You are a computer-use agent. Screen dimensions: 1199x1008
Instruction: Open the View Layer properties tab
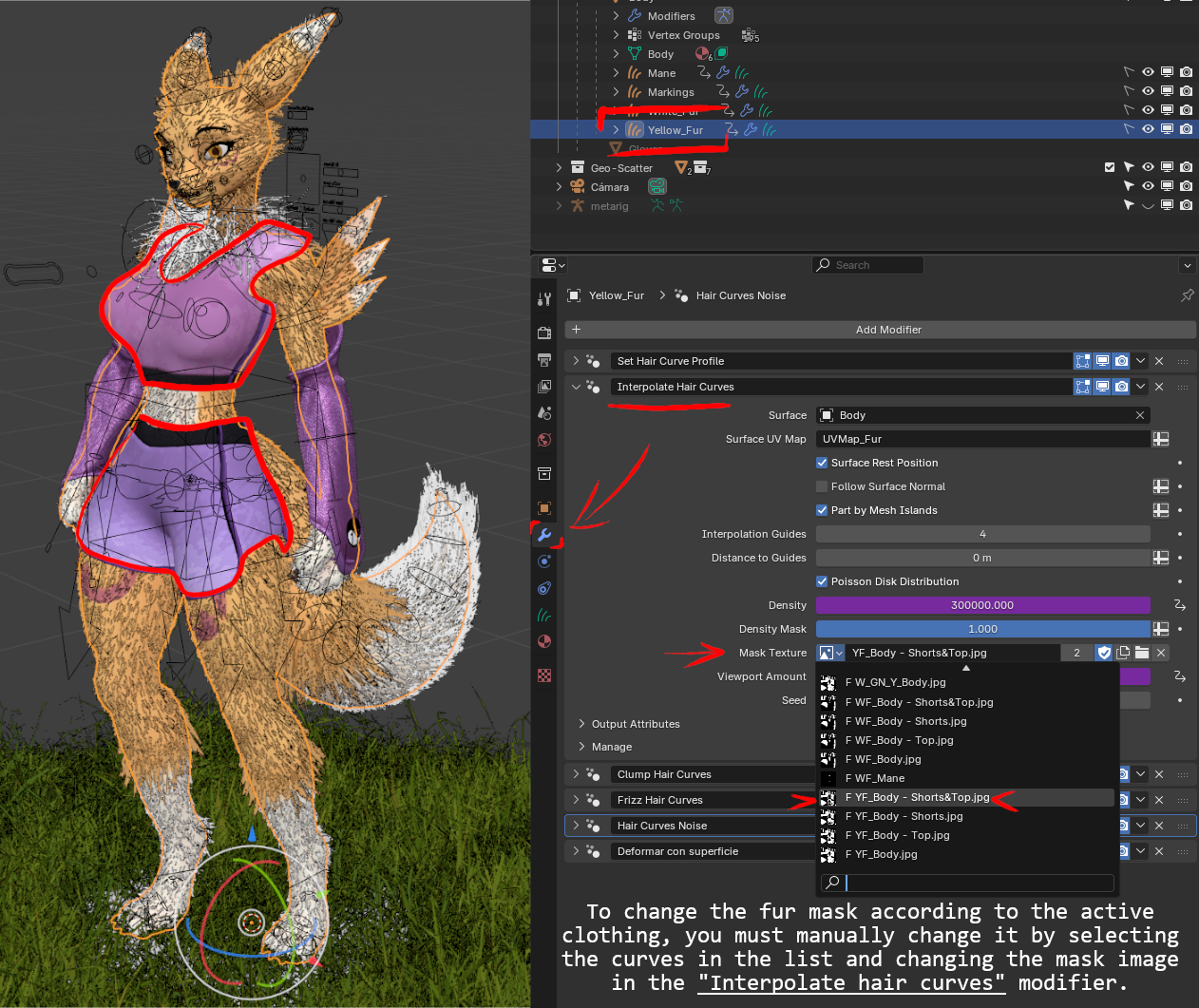(544, 387)
